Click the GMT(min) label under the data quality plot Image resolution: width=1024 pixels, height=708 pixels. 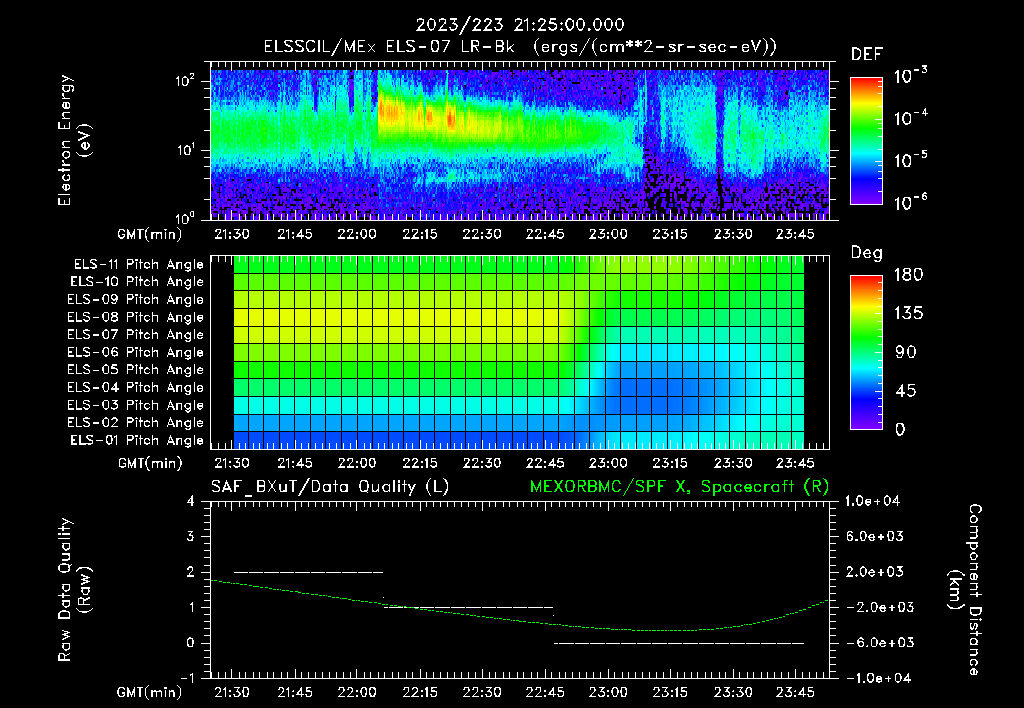(x=150, y=692)
